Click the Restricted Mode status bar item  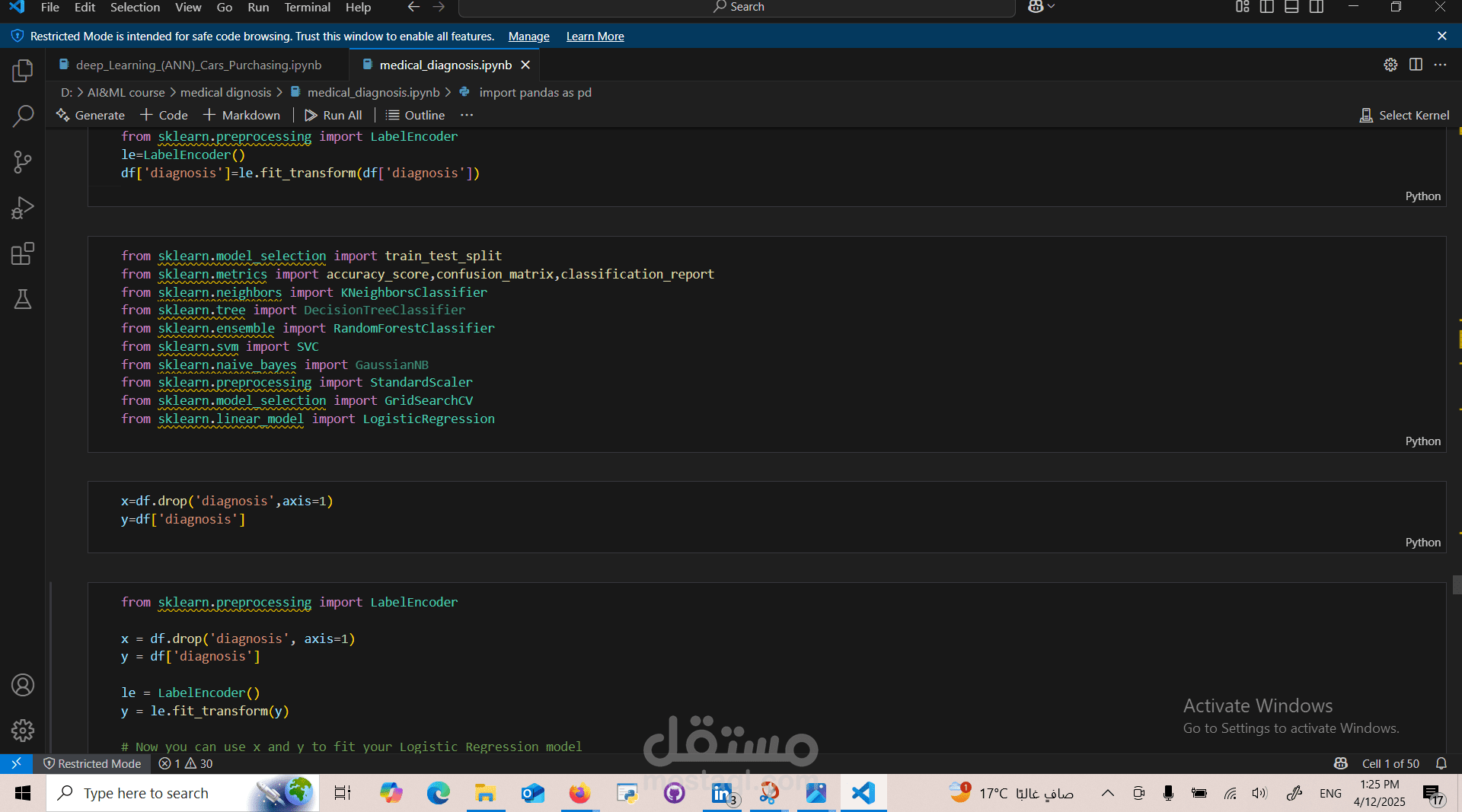point(92,763)
